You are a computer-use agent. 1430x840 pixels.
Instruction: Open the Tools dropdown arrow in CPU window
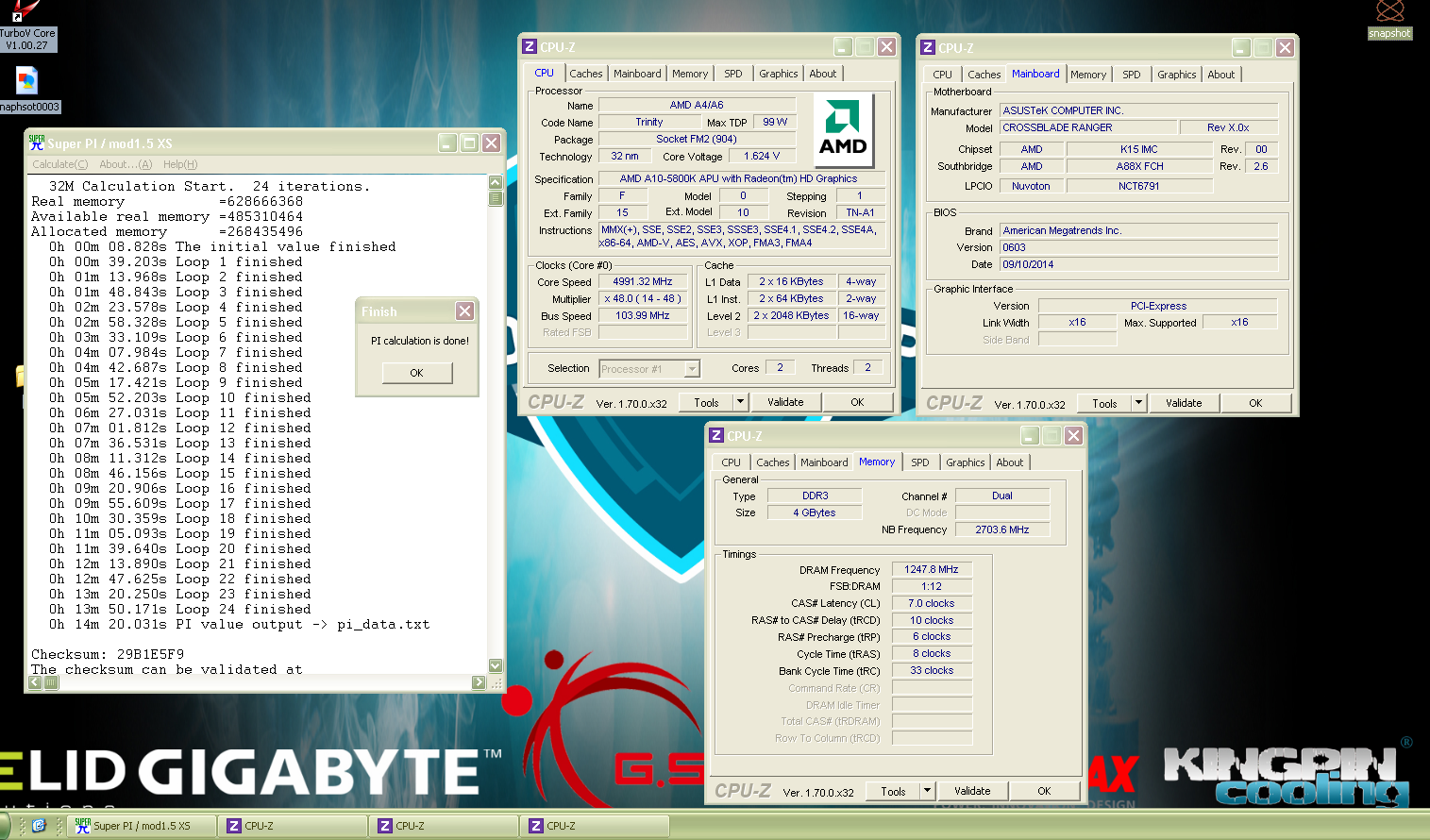(740, 402)
